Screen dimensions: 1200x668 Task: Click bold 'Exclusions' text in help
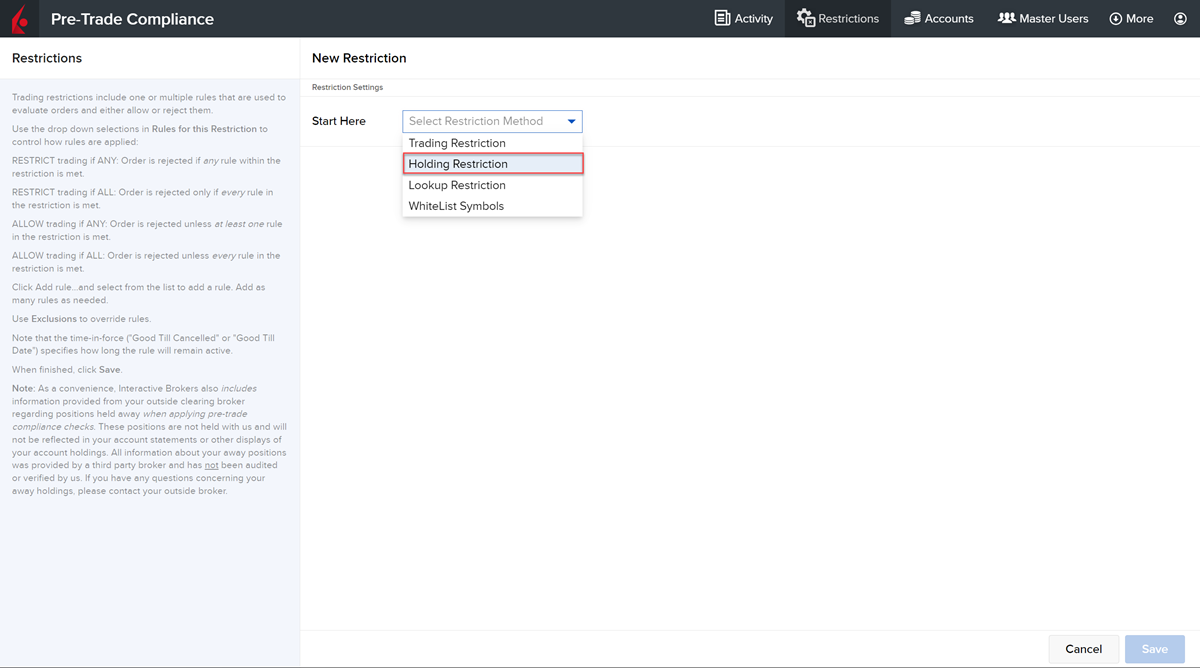[54, 319]
